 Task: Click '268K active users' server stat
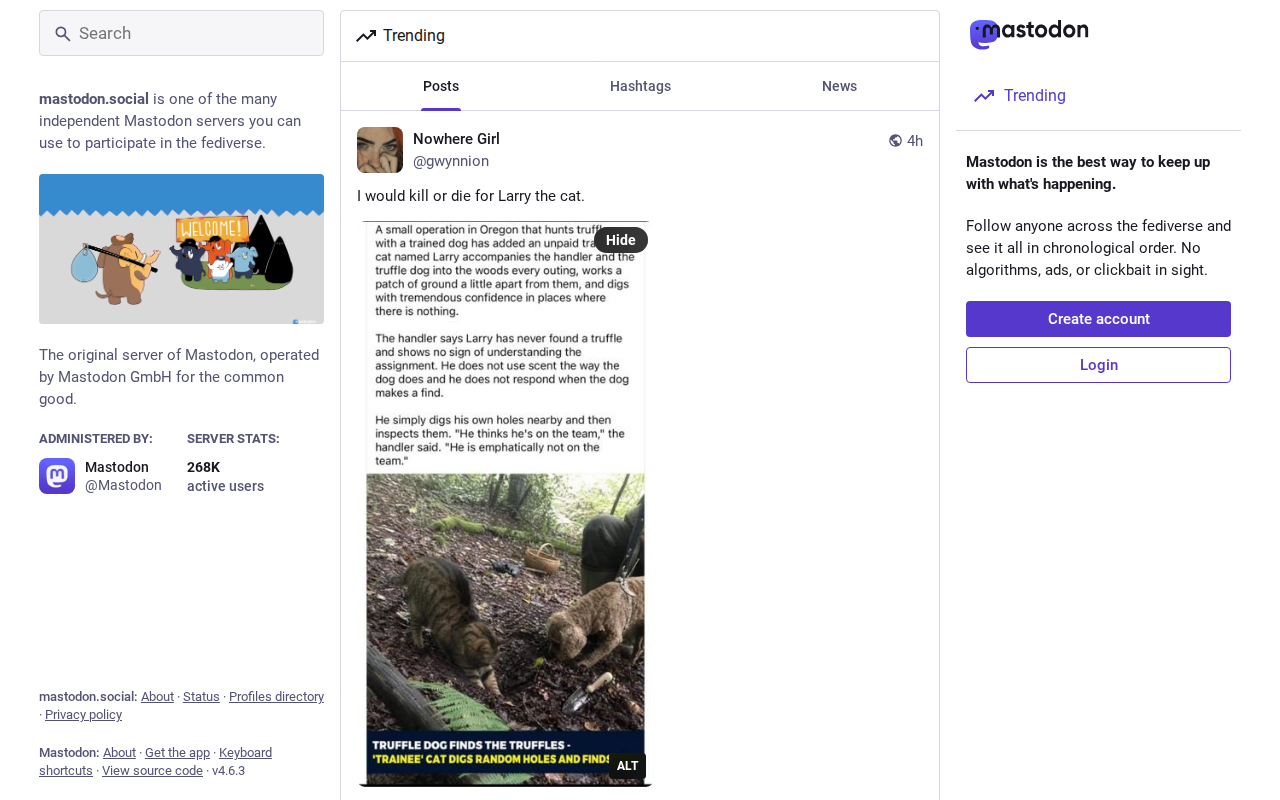[x=225, y=476]
